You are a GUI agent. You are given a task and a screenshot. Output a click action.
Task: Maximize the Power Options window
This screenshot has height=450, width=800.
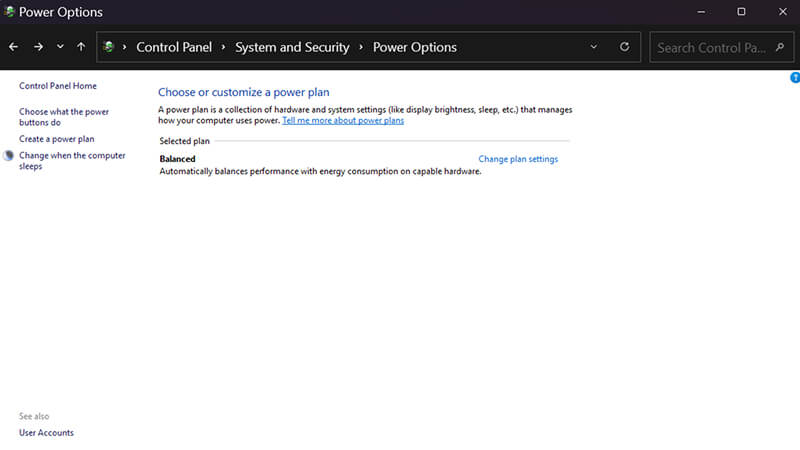(x=741, y=12)
